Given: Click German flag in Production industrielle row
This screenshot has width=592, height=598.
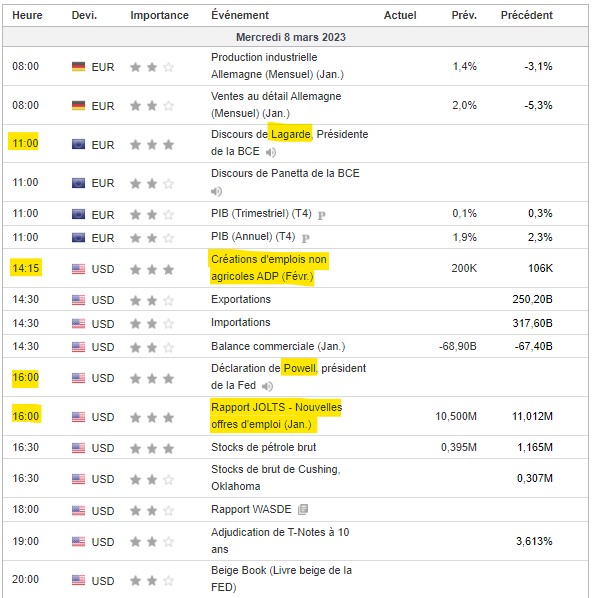Looking at the screenshot, I should click(x=79, y=67).
